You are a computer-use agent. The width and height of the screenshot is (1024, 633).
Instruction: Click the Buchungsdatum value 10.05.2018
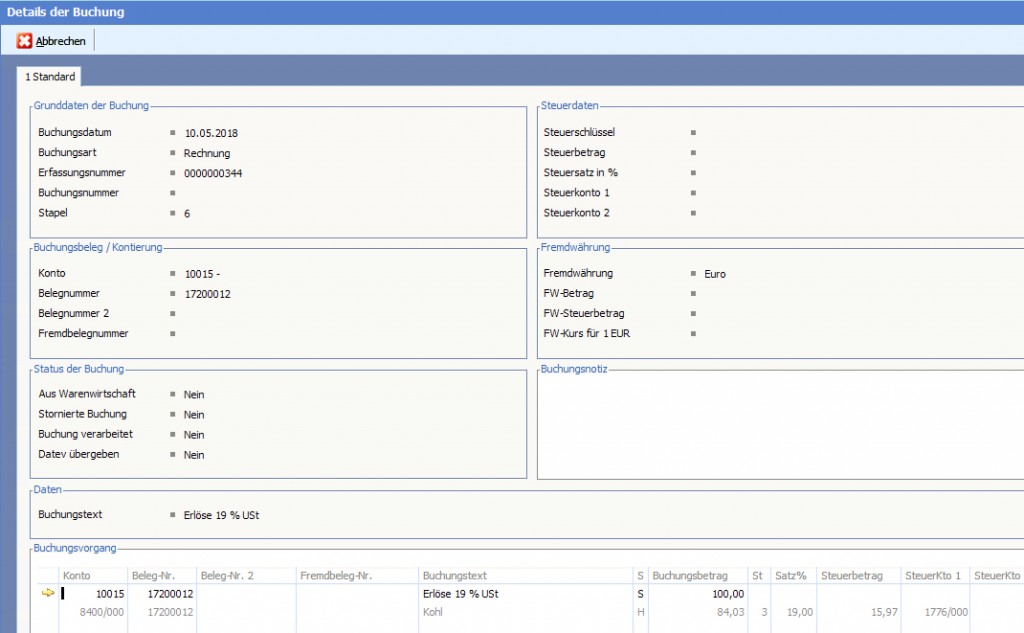click(211, 133)
